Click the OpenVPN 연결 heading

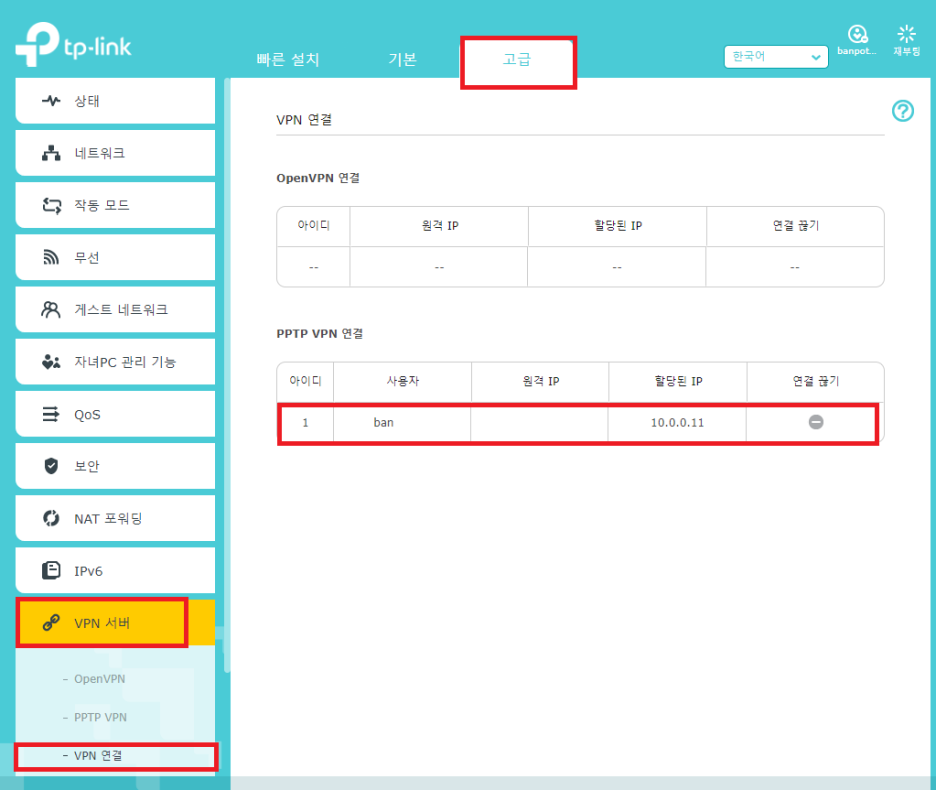(x=318, y=178)
